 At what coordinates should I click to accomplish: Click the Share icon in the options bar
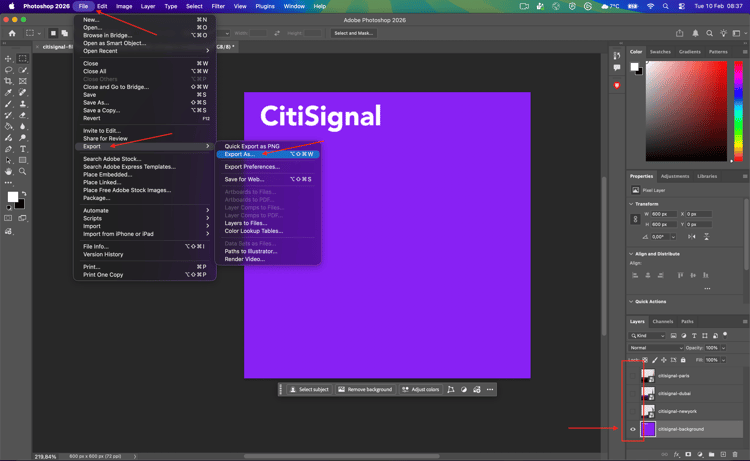click(x=679, y=33)
